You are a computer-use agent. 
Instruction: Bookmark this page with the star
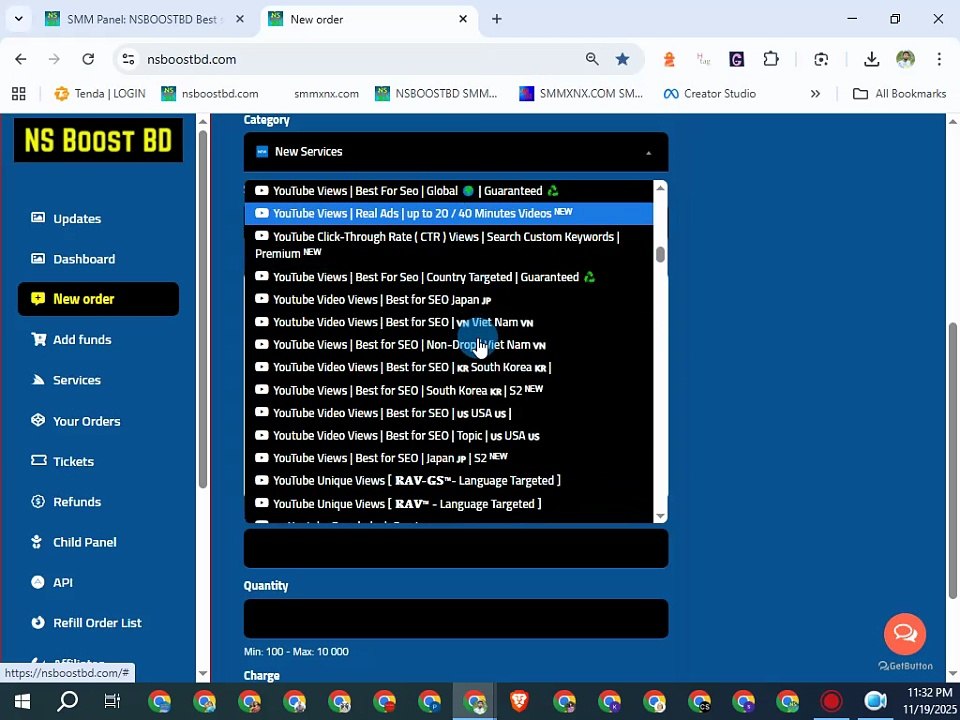[x=622, y=59]
